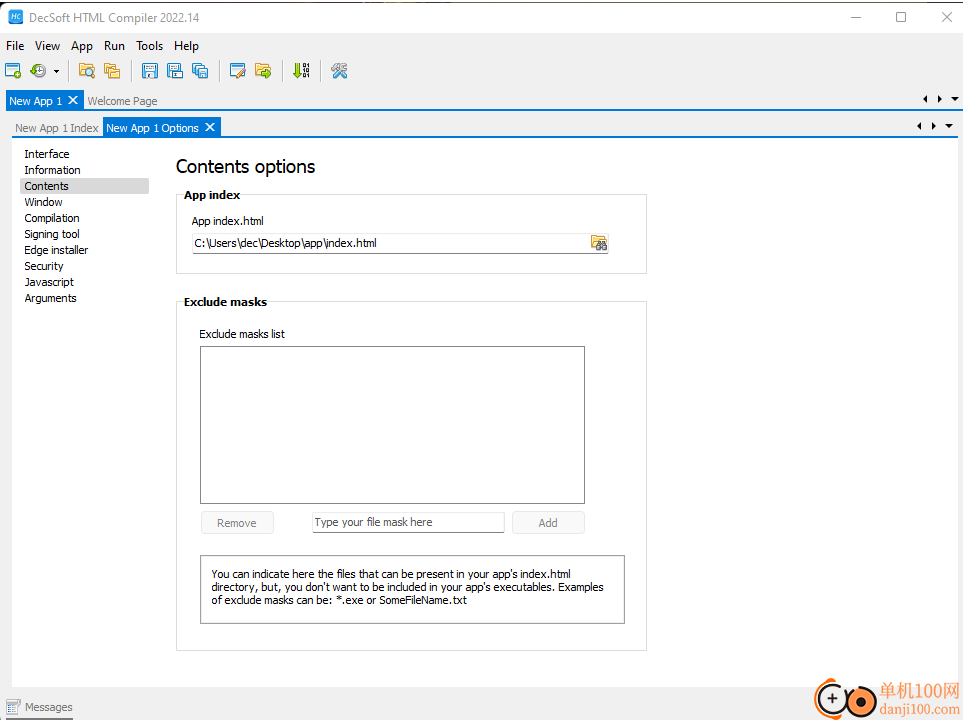The image size is (963, 720).
Task: Open the Messages panel label
Action: (49, 707)
